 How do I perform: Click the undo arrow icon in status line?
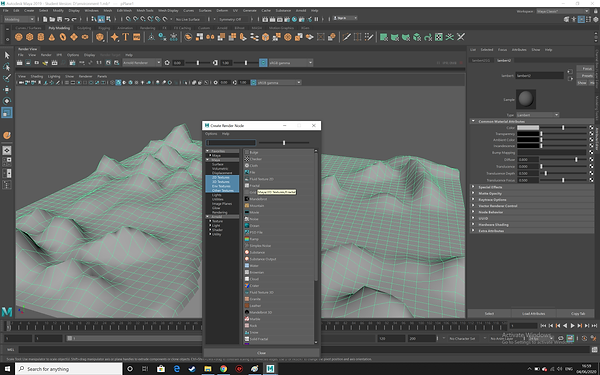click(x=67, y=19)
